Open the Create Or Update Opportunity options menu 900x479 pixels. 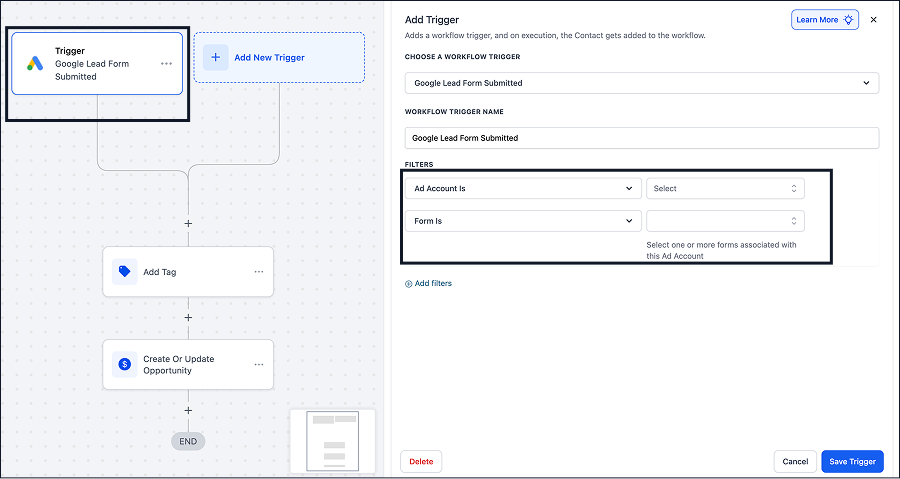(258, 364)
